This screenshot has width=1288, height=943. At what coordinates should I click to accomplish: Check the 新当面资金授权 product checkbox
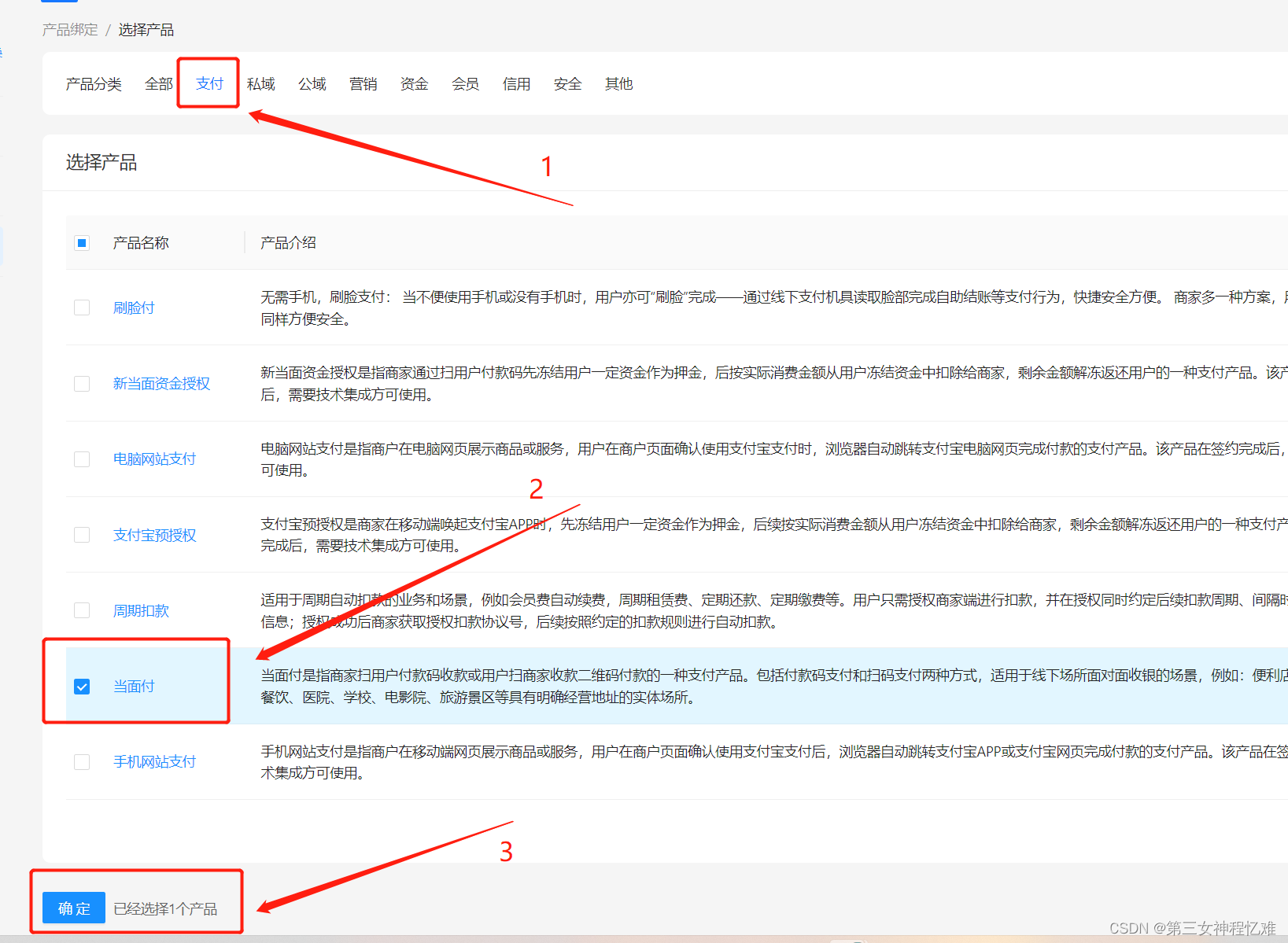tap(82, 384)
